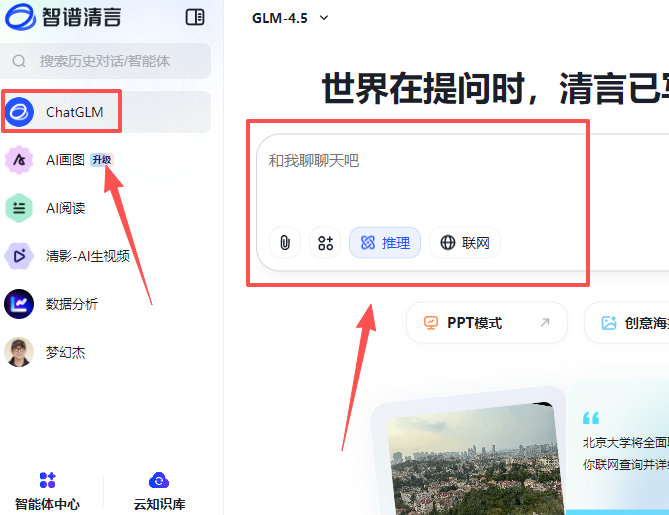Open the 智能体中心 tab
The height and width of the screenshot is (515, 669).
coord(47,492)
